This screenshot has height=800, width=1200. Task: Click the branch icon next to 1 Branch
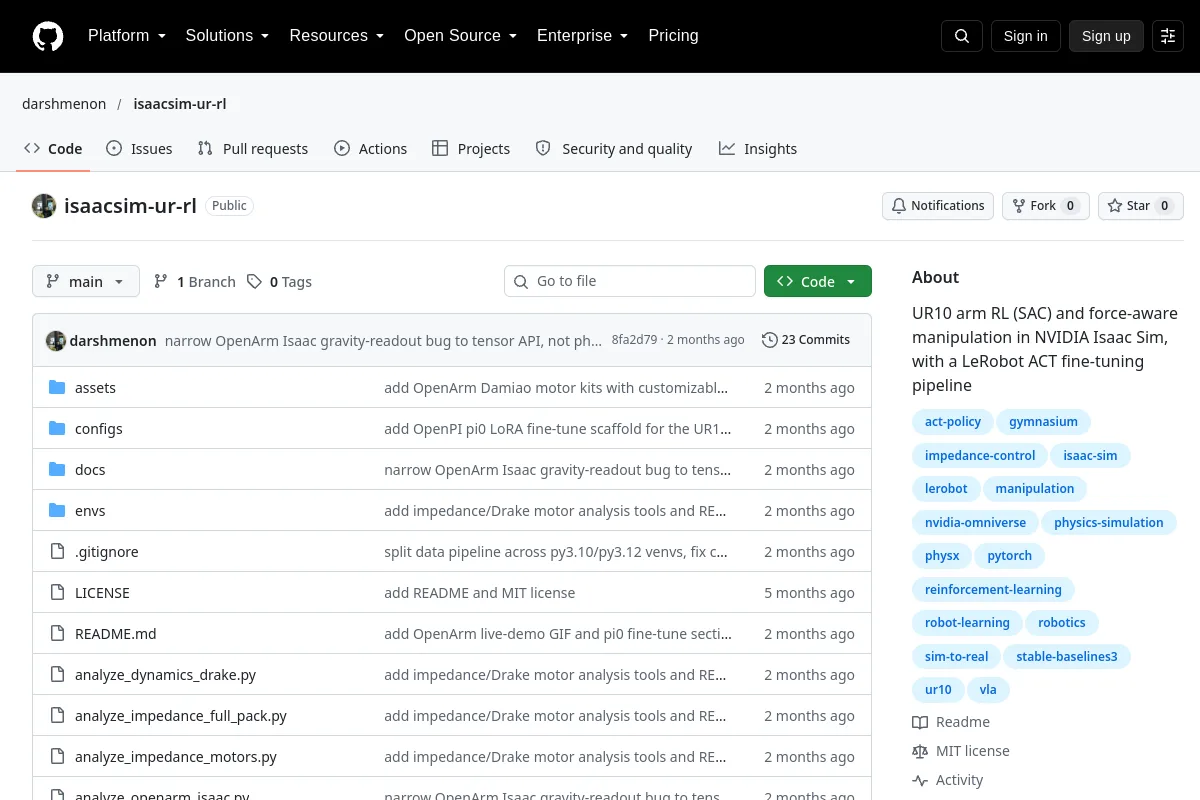(161, 282)
